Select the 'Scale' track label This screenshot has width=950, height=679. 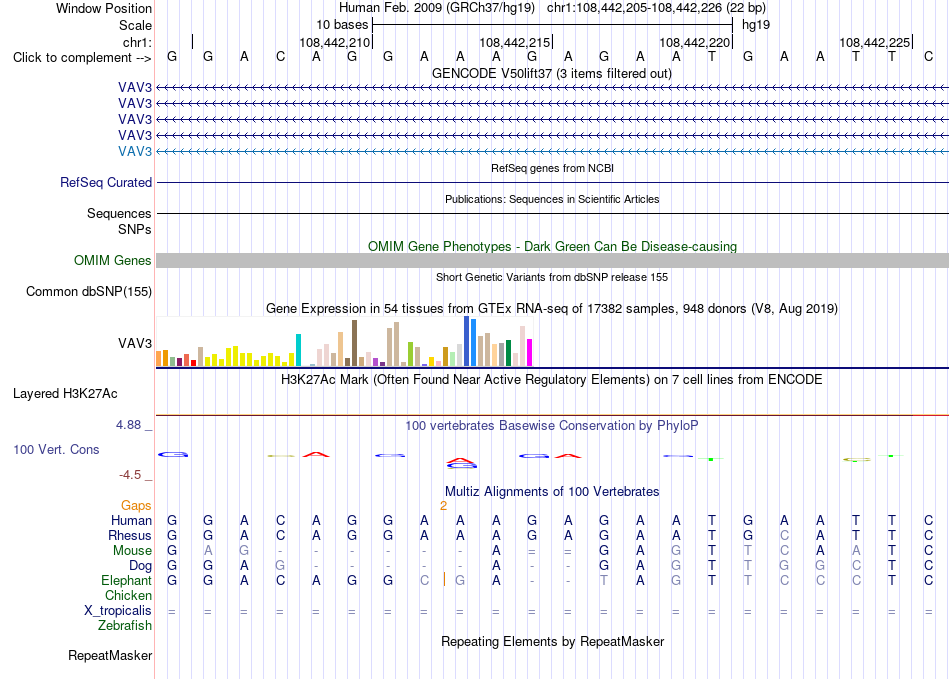click(135, 25)
